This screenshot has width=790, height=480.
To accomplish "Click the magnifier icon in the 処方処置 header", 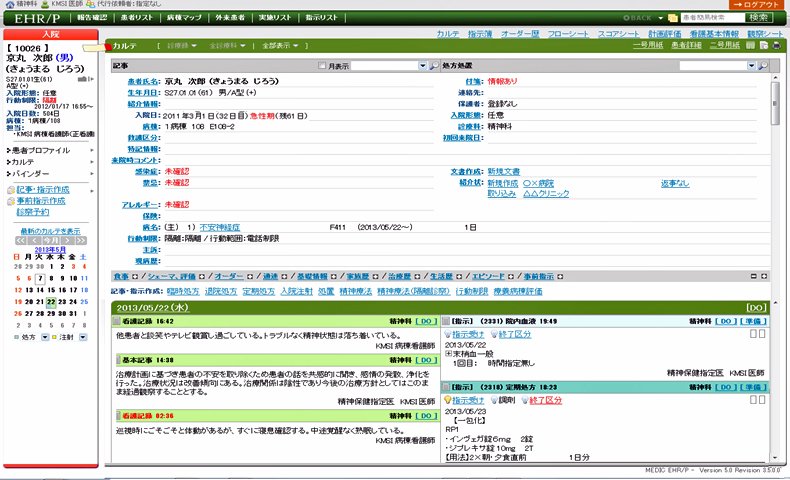I will point(763,66).
